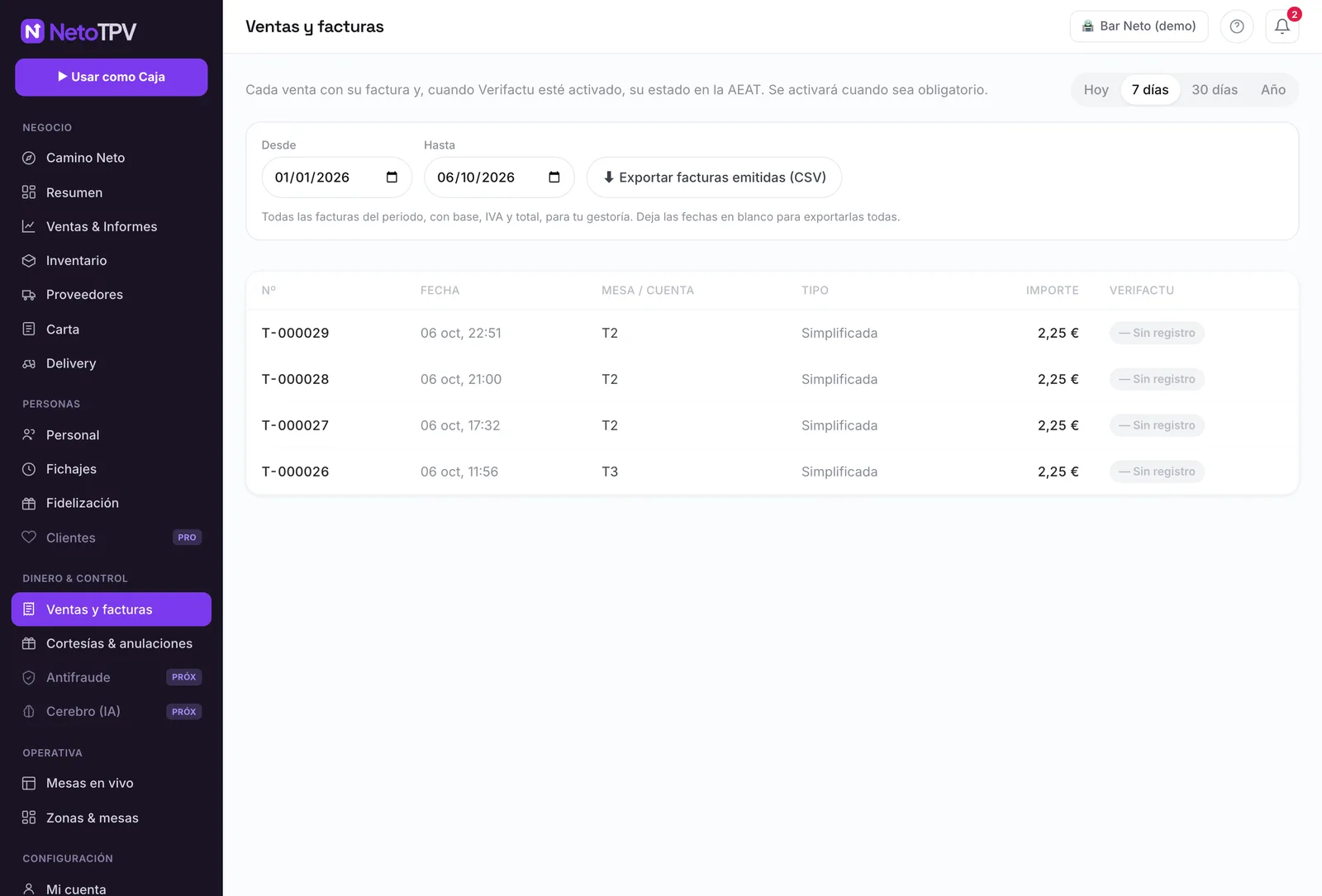The width and height of the screenshot is (1322, 896).
Task: Click Sin registro badge for T-000026
Action: click(1157, 472)
